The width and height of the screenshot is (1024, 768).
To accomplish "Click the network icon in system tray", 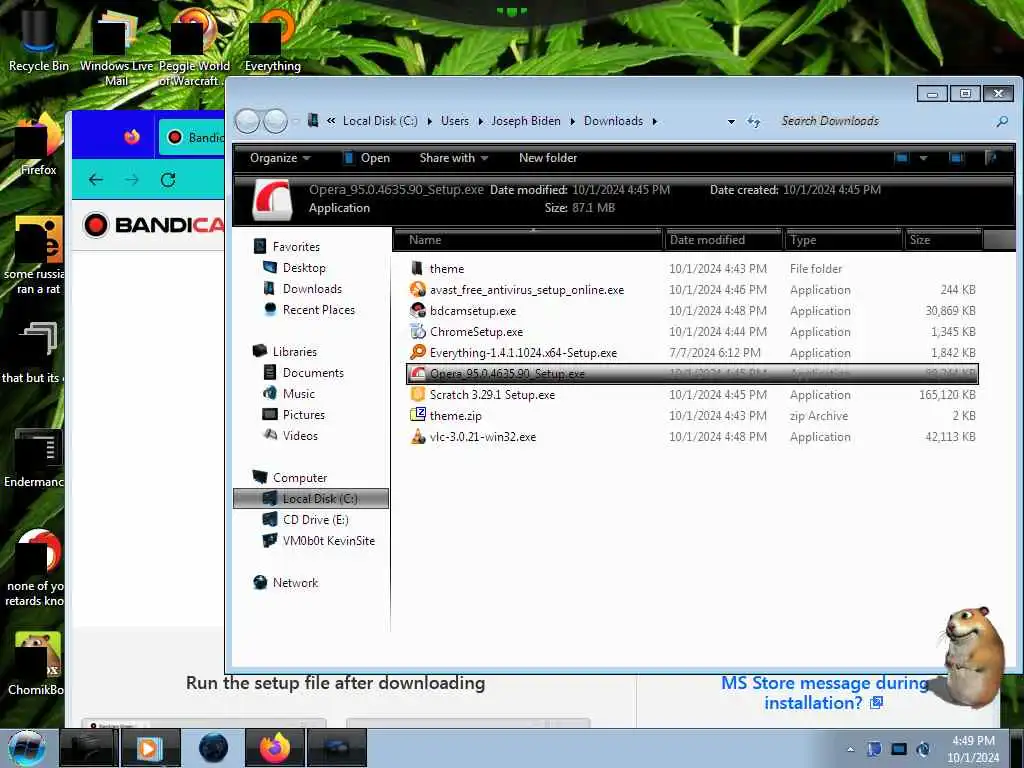I will pos(899,749).
